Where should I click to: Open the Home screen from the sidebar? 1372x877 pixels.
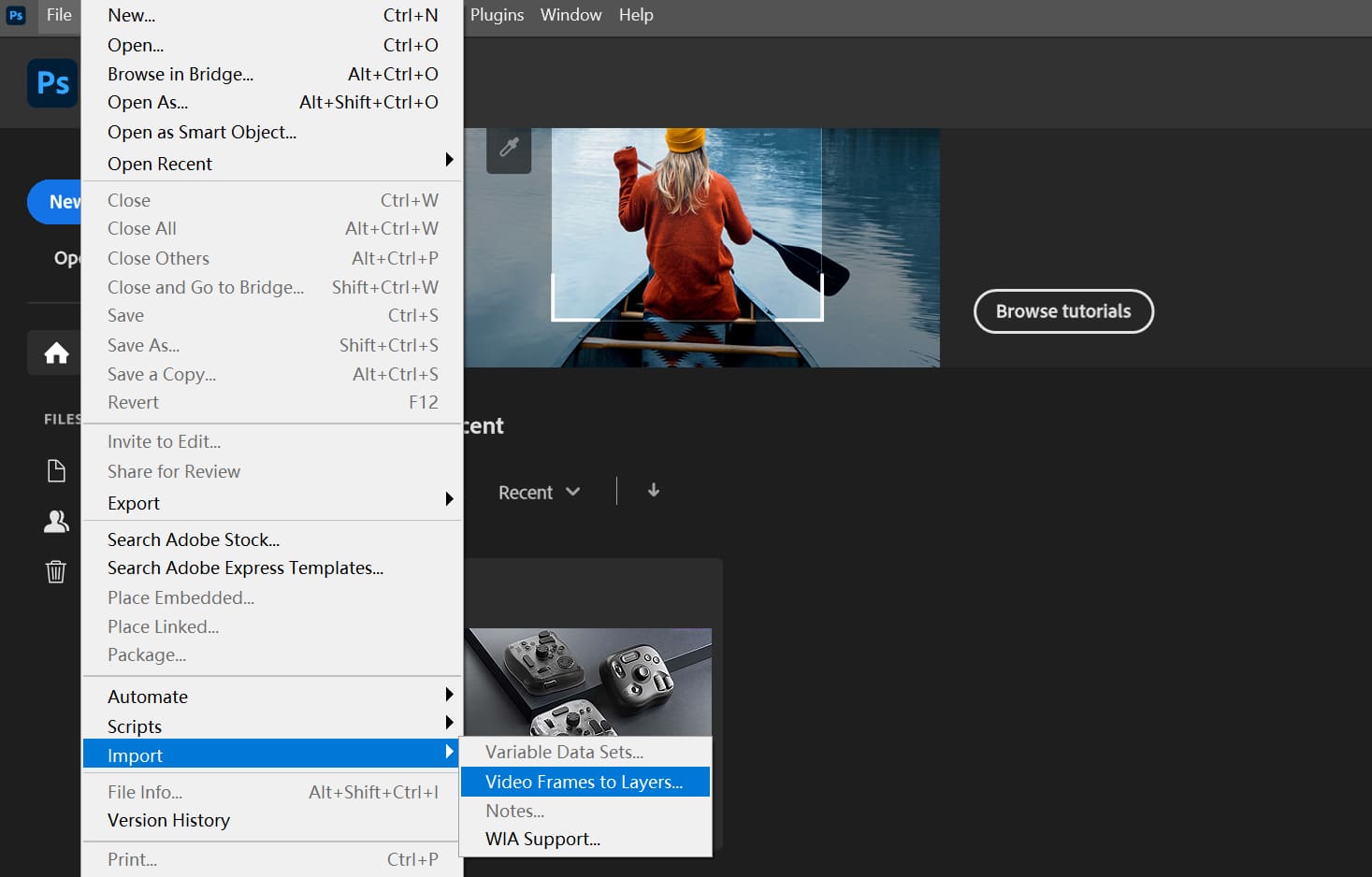(x=56, y=353)
